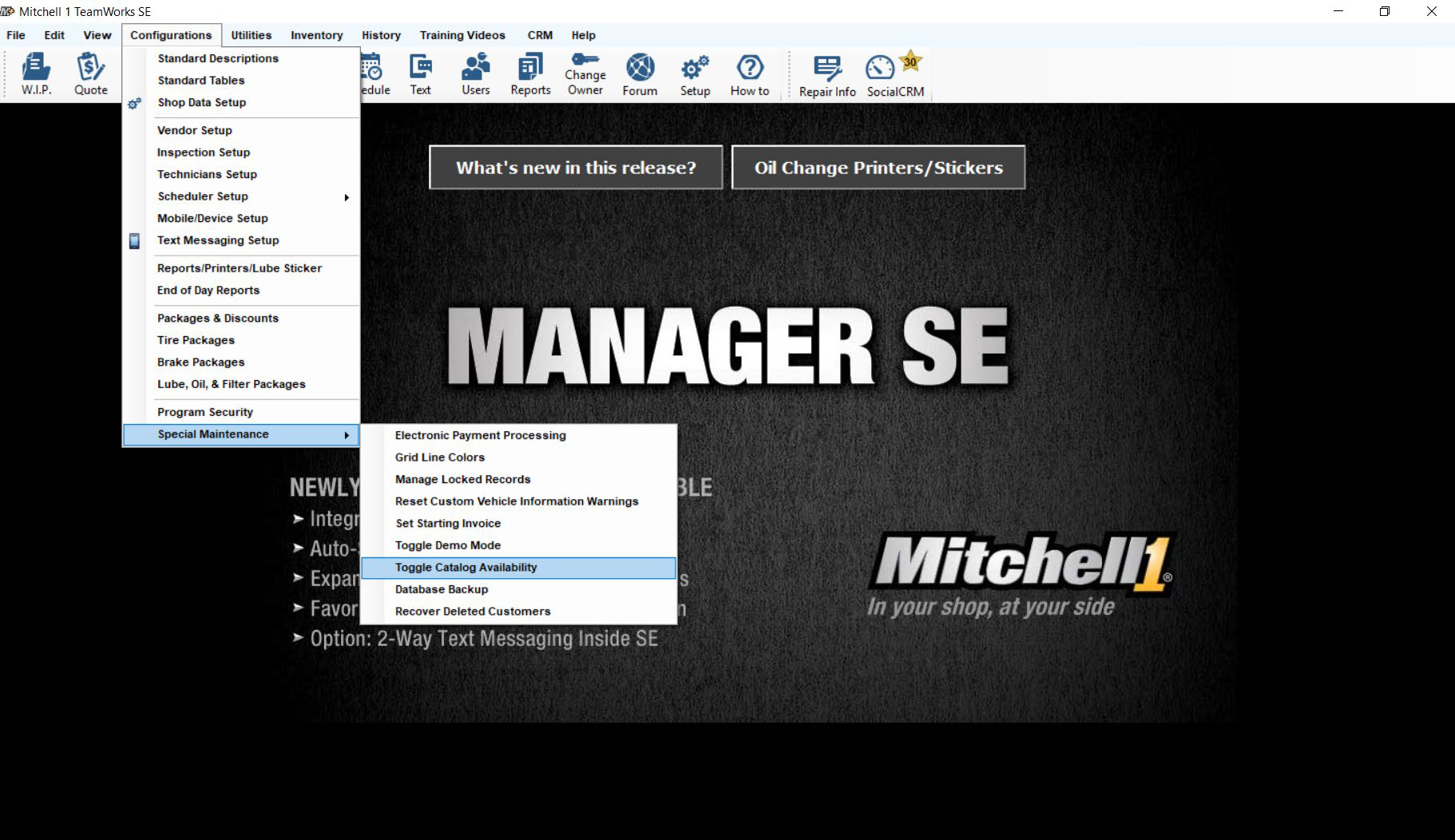Create a new Quote
Screen dimensions: 1455x840
pyautogui.click(x=90, y=73)
